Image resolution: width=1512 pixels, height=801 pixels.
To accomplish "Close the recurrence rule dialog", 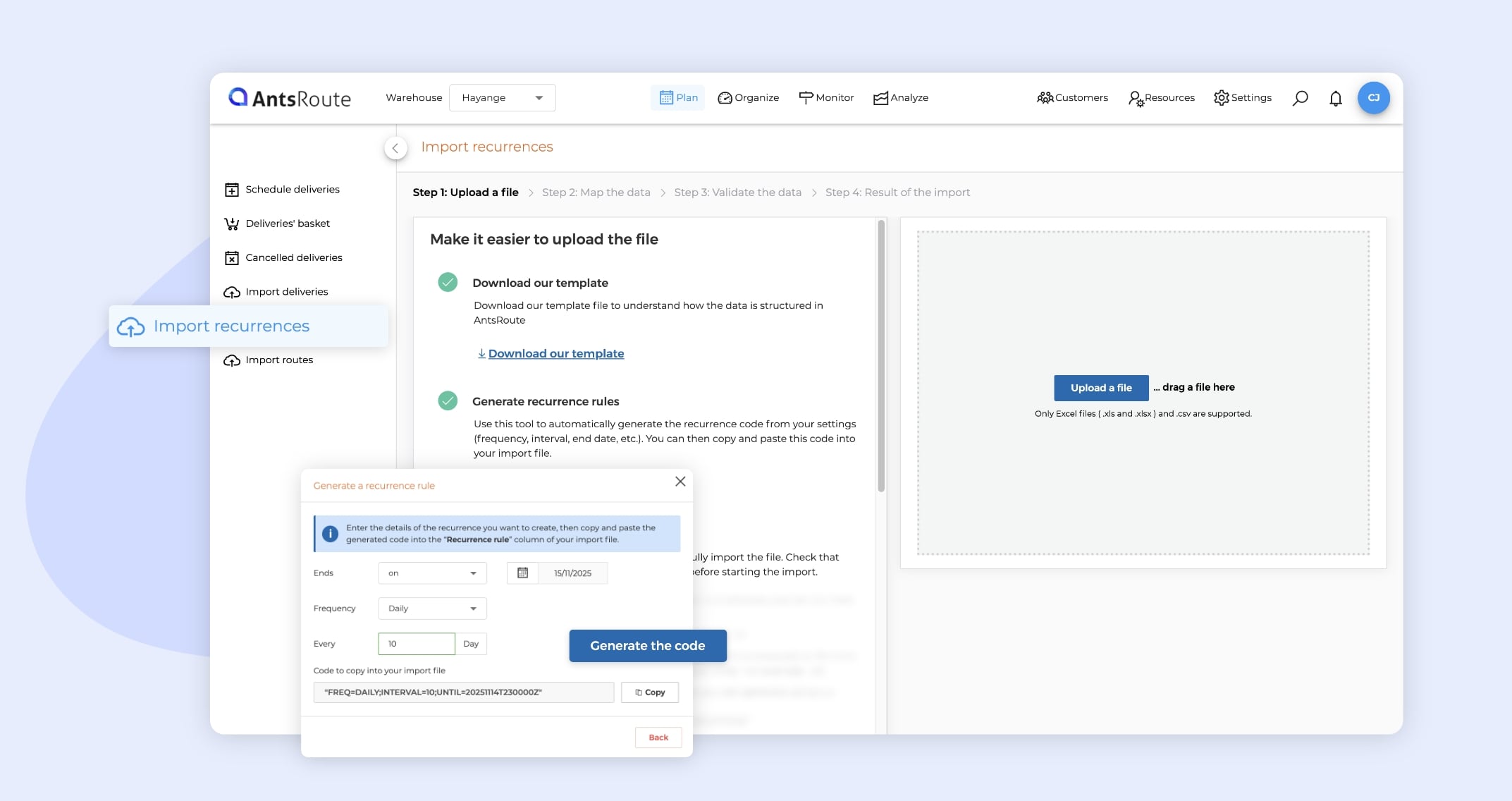I will tap(680, 482).
